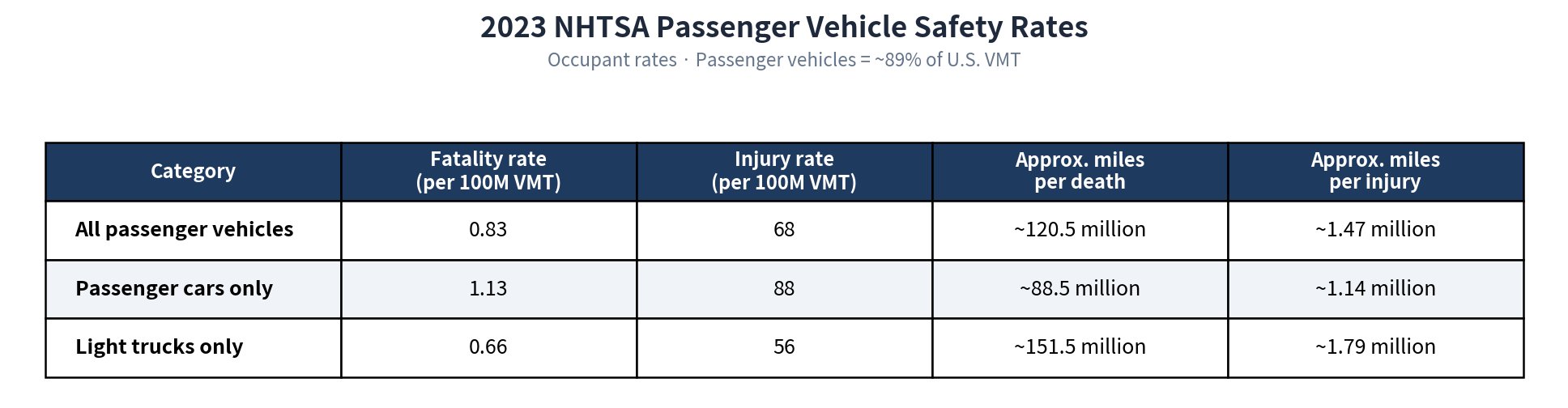Select the injury rate cell showing 68
The image size is (1568, 408).
point(784,230)
